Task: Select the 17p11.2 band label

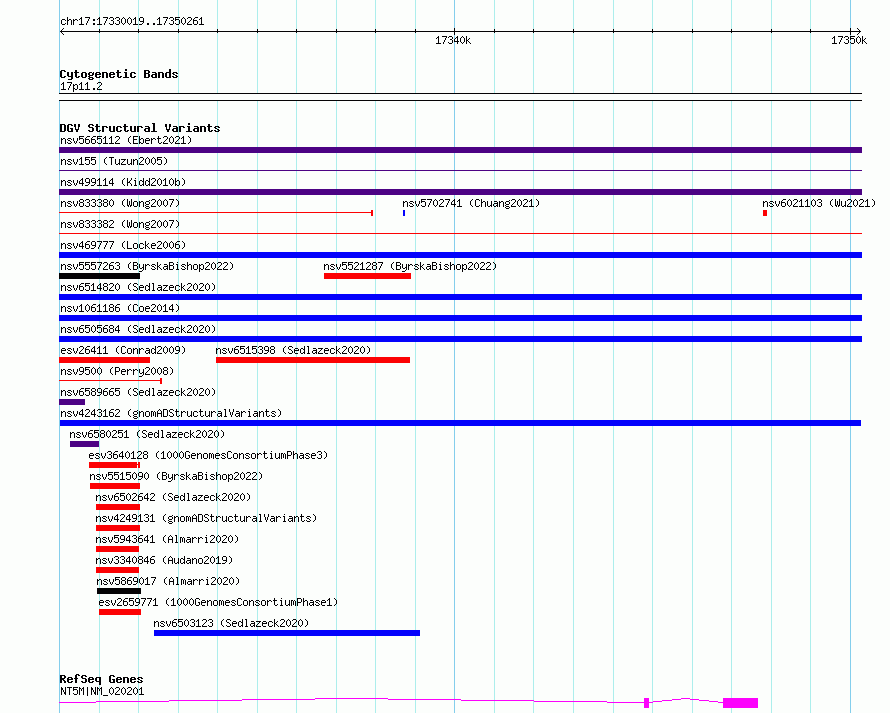Action: coord(81,86)
